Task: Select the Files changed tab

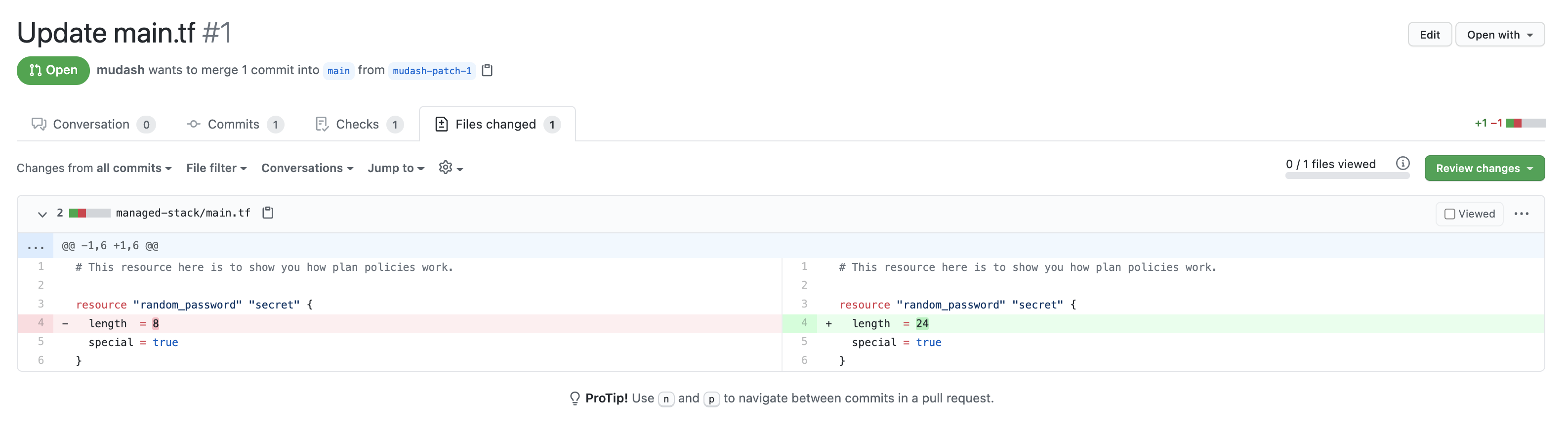Action: tap(497, 124)
